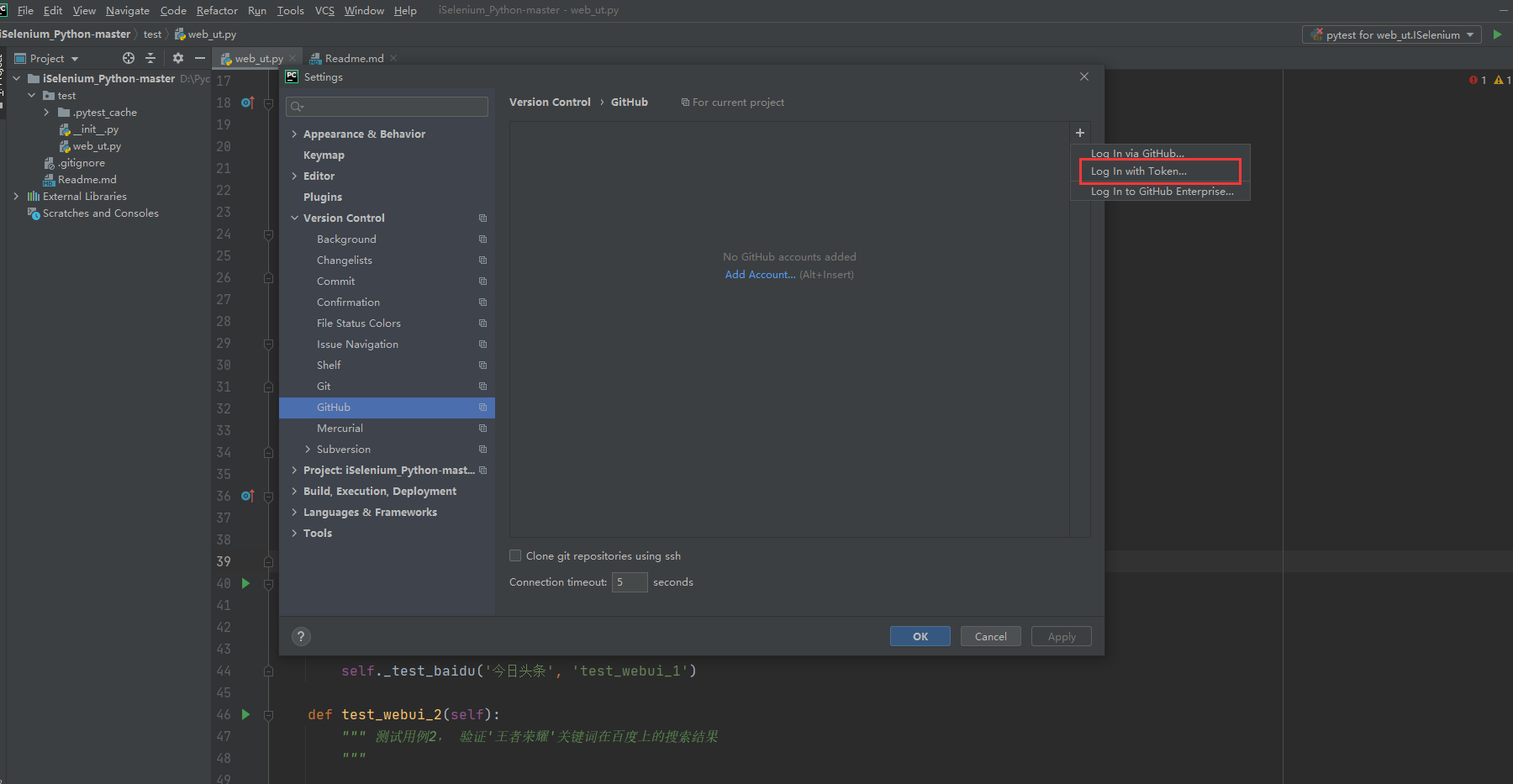
Task: Enable Clone git repositories using ssh
Action: pos(515,556)
